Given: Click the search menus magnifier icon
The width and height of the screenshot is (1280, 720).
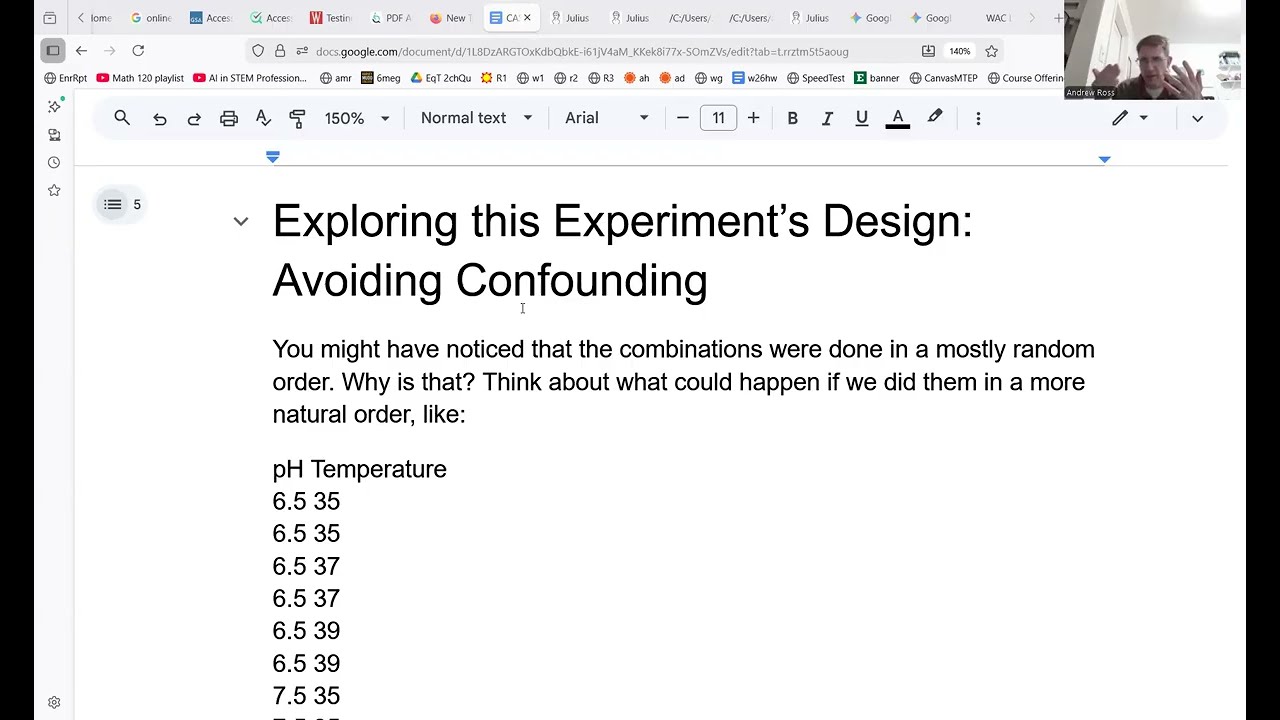Looking at the screenshot, I should 122,118.
